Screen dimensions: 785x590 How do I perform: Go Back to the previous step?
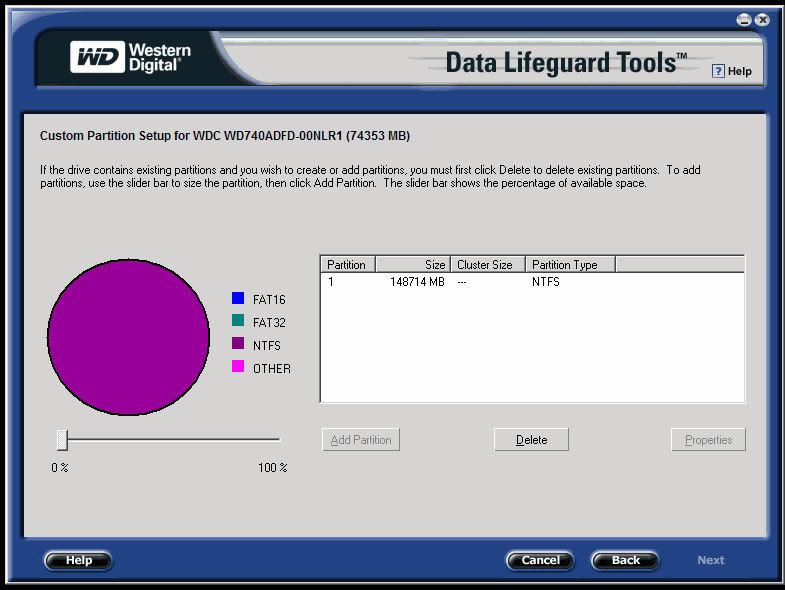(625, 560)
